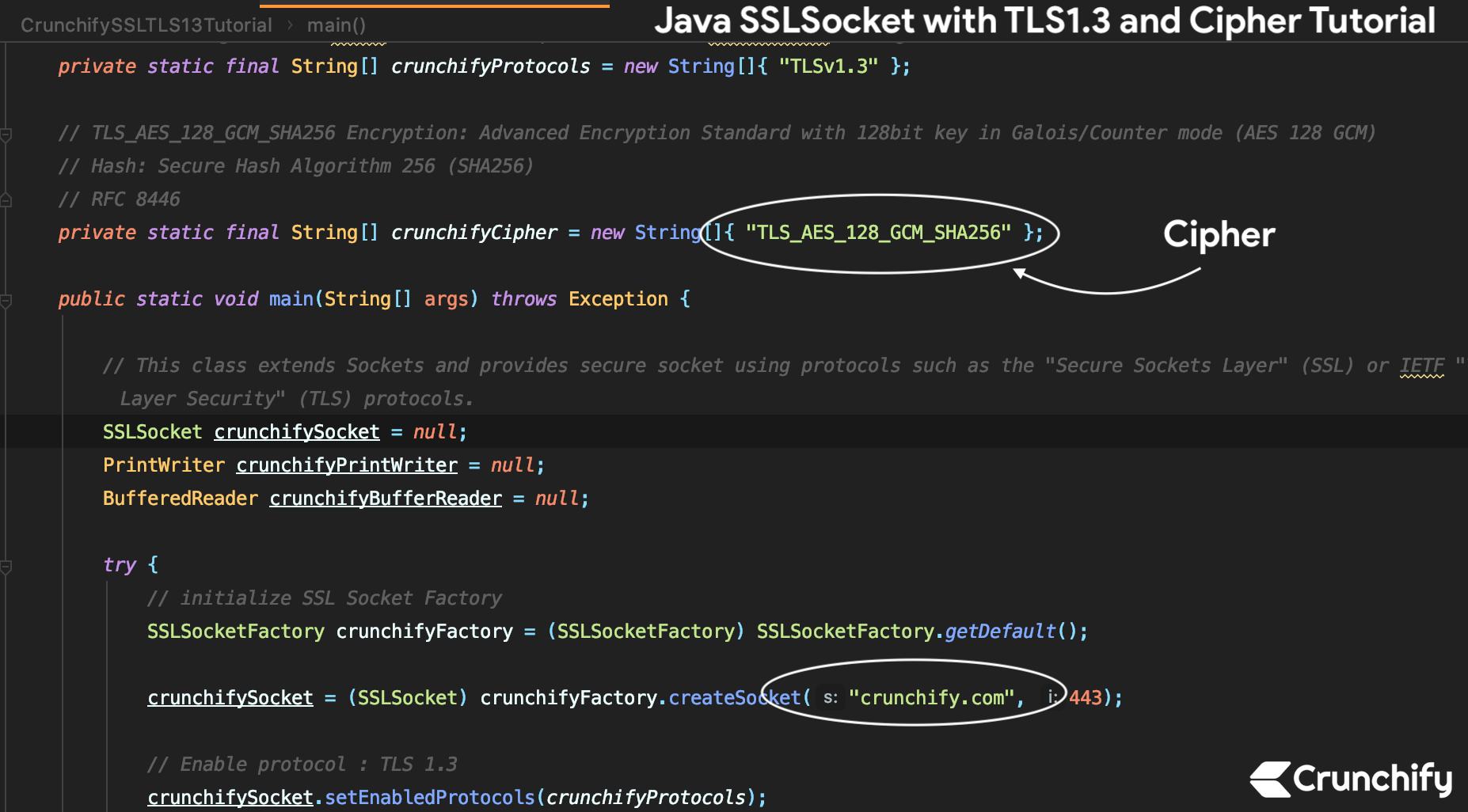Click the port number 443
This screenshot has width=1468, height=812.
1086,698
